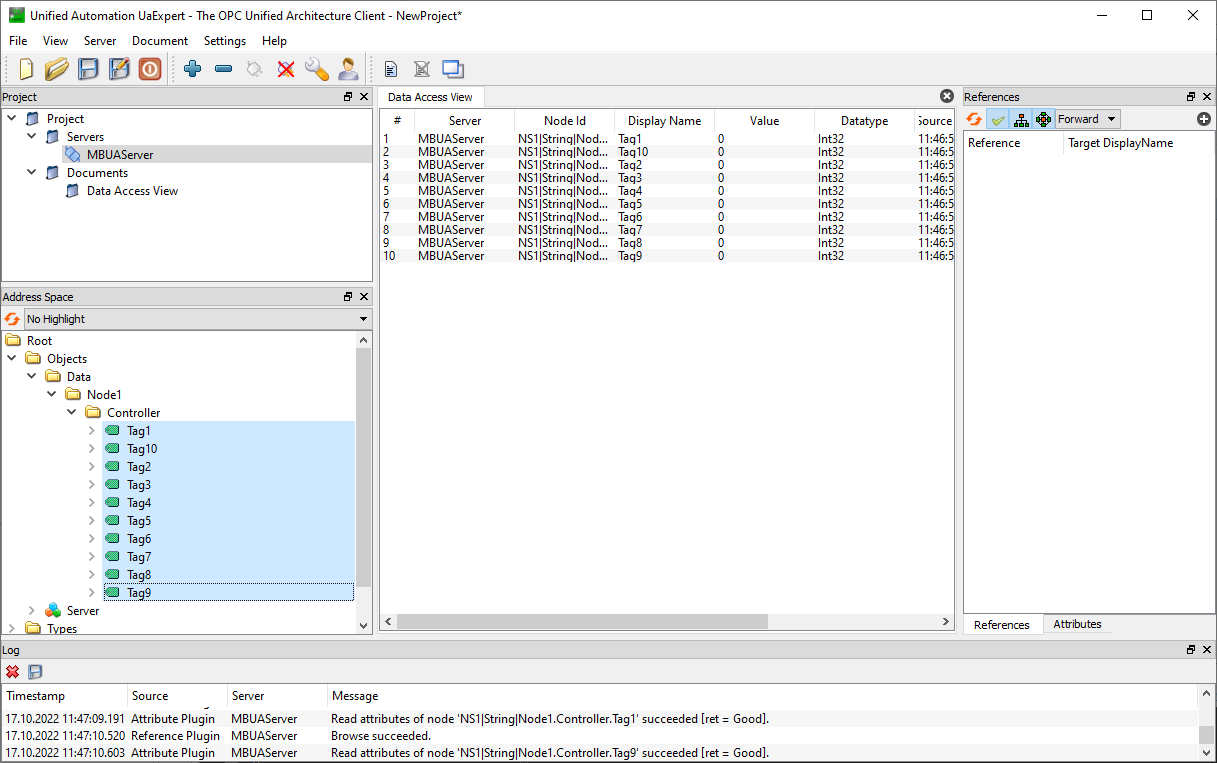Click the Browse succeeded log message

(380, 736)
